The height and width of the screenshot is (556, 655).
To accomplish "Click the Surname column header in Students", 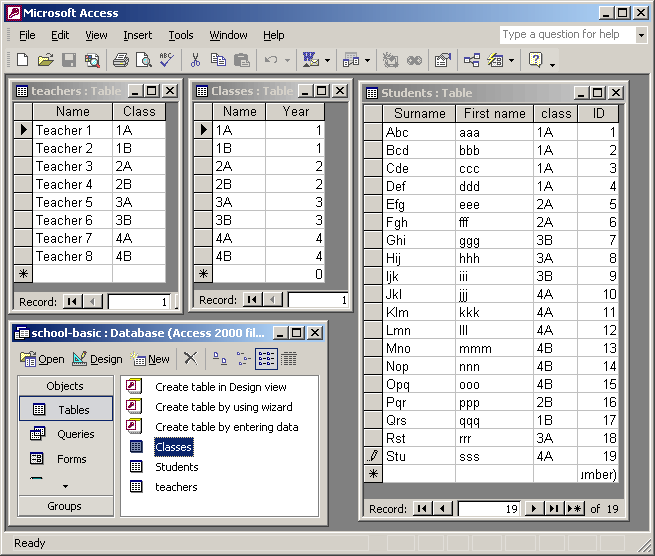I will click(419, 113).
